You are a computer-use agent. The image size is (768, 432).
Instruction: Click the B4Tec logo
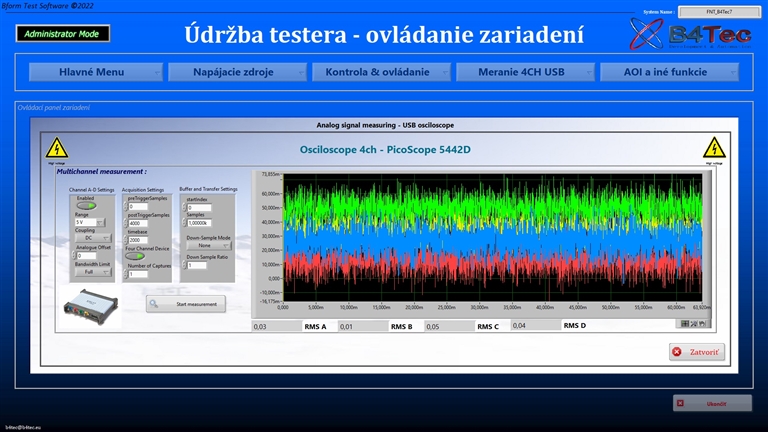click(691, 34)
